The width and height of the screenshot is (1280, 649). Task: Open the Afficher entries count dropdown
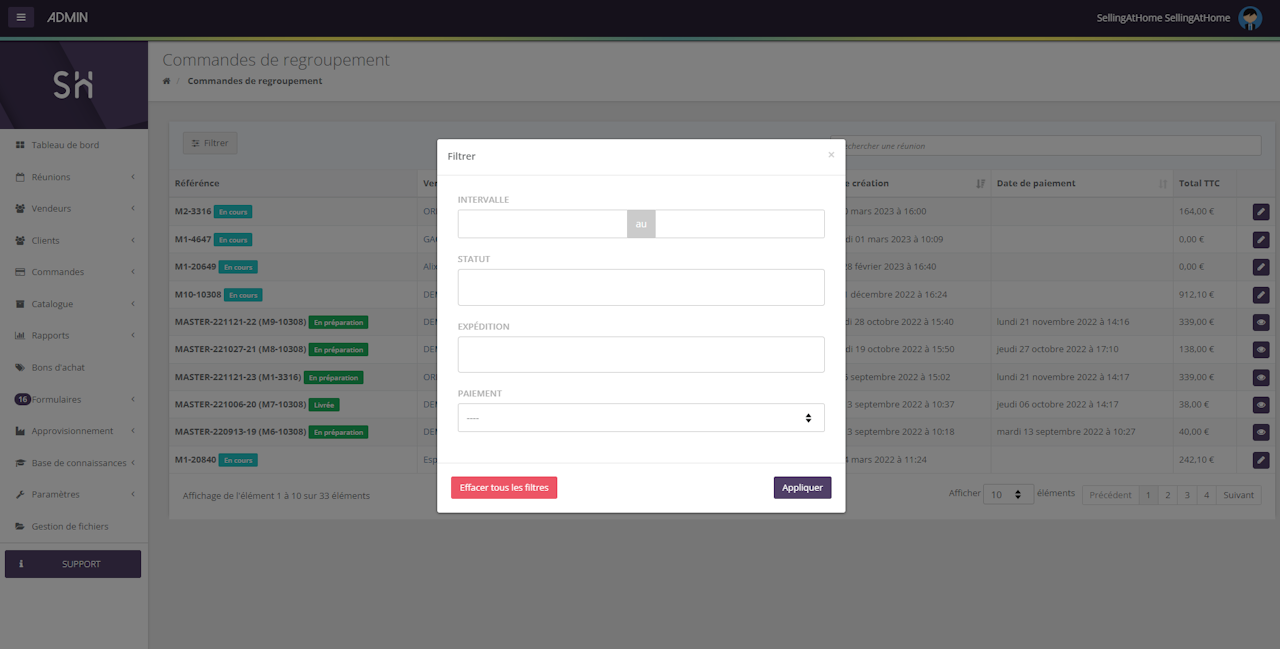click(x=1008, y=495)
